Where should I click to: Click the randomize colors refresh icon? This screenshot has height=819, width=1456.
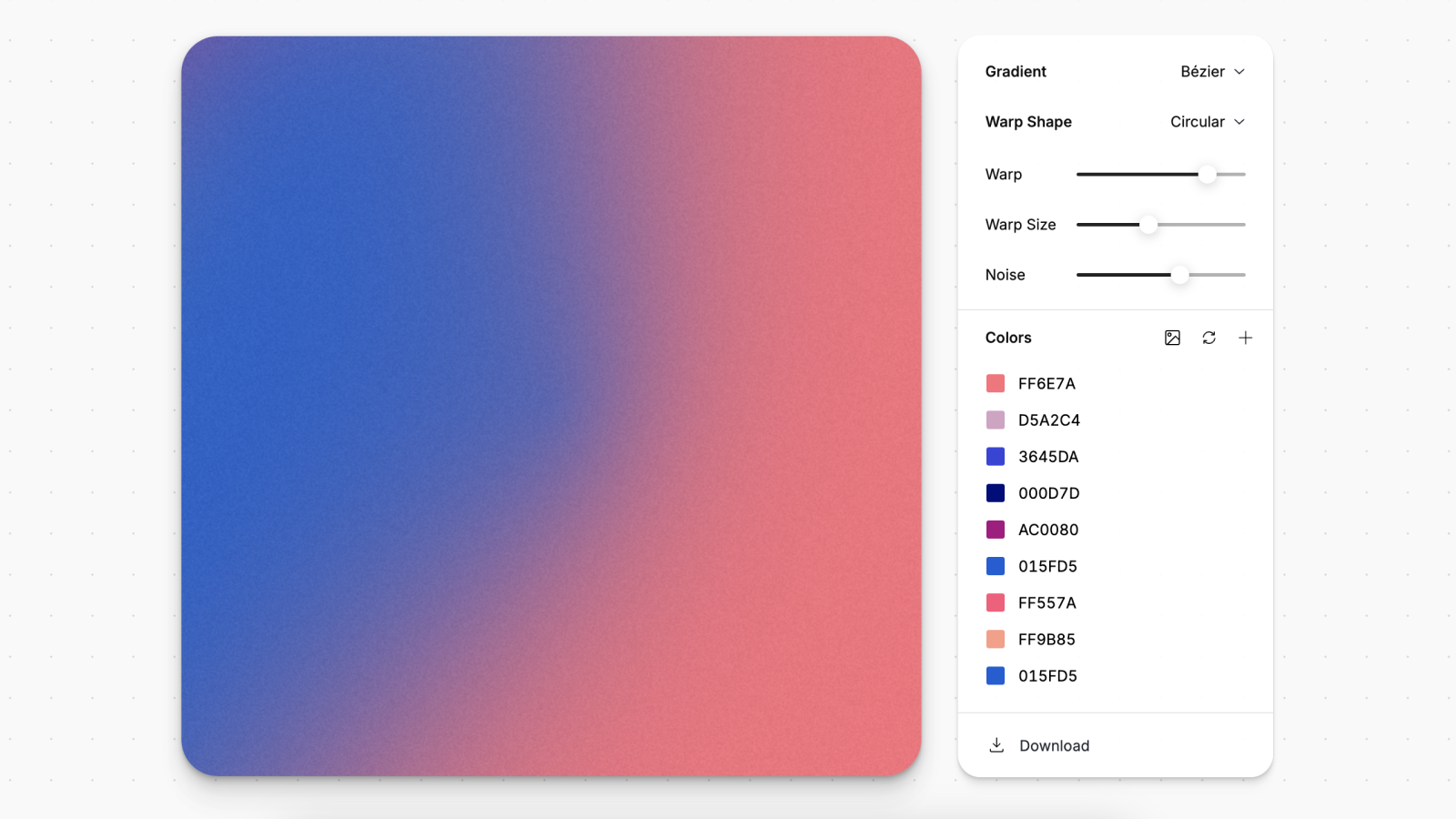1208,338
